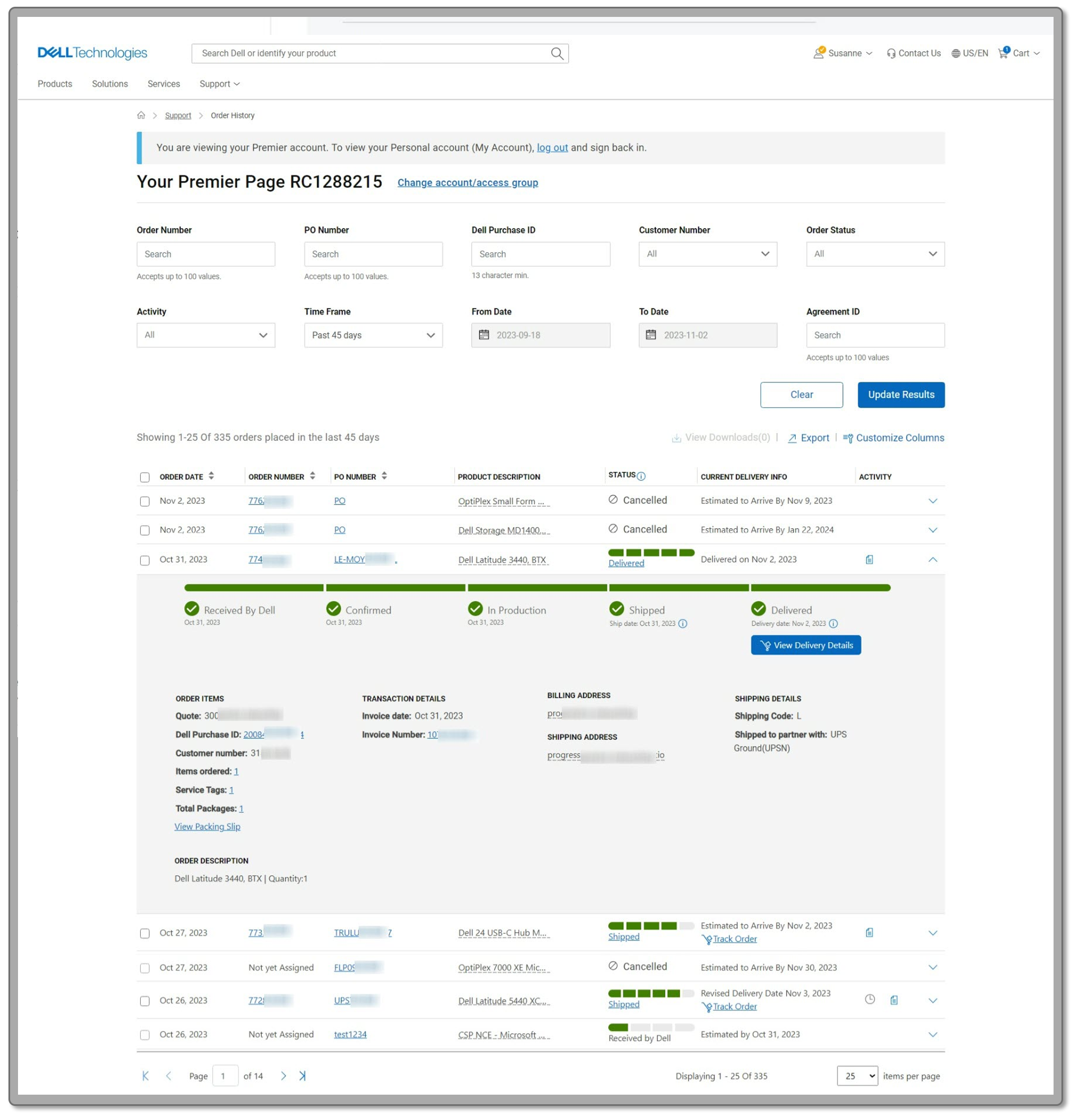Open the View Packing Slip link

[x=207, y=826]
